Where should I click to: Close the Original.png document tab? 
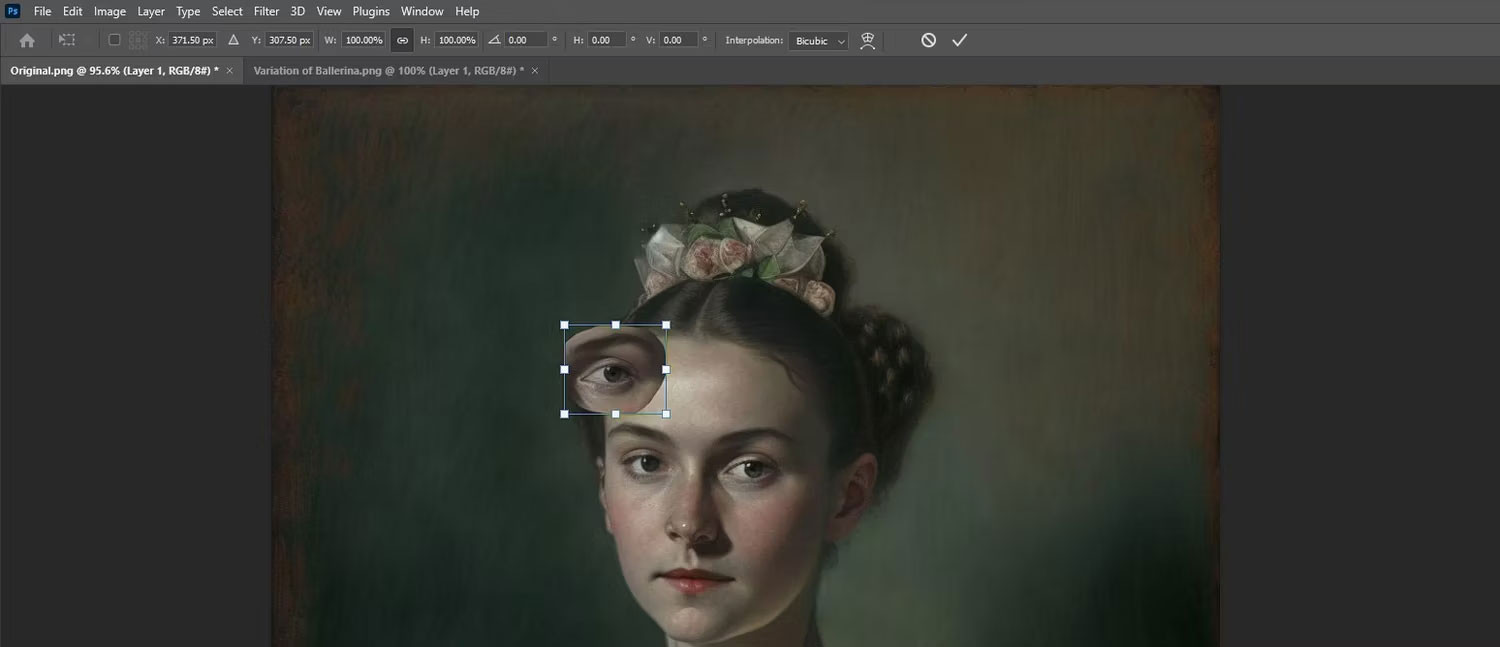point(229,71)
